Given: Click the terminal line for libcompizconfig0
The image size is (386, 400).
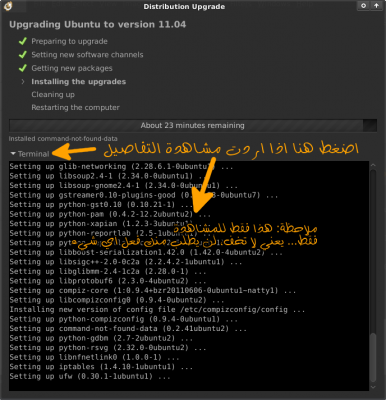Looking at the screenshot, I should pos(117,300).
